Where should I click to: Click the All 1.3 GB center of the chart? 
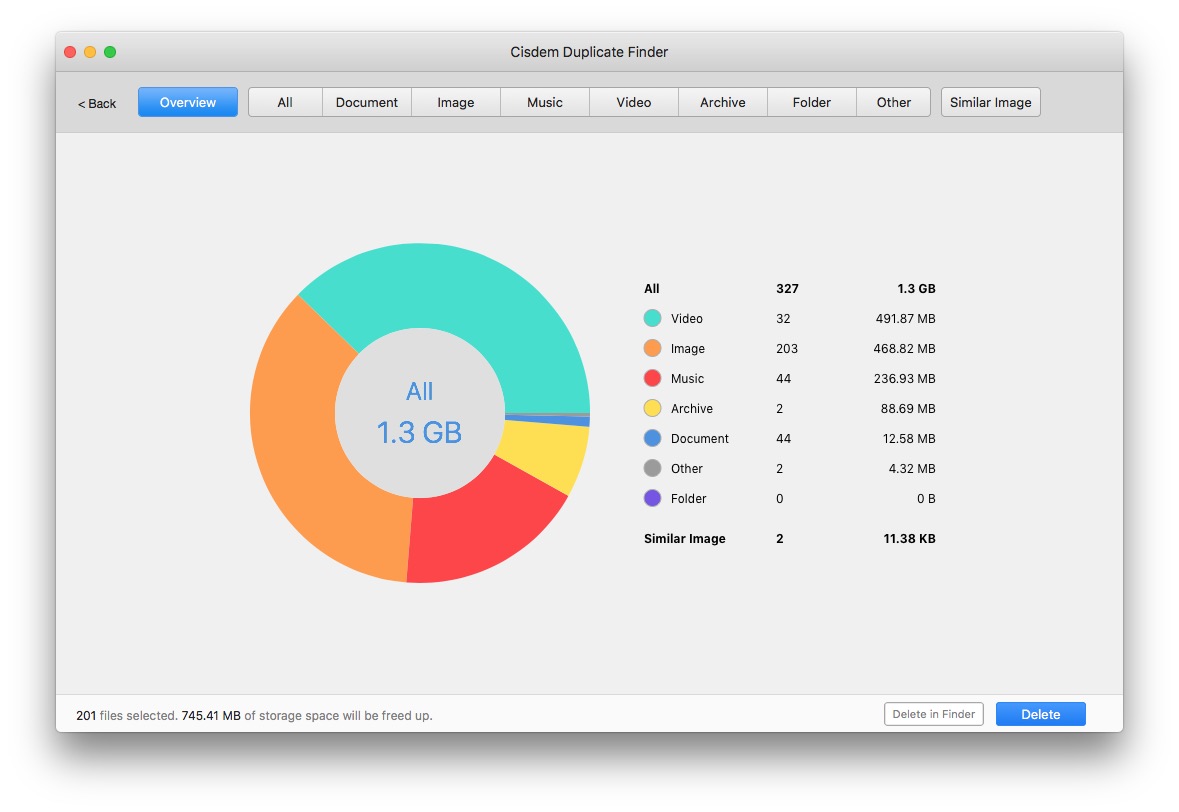tap(420, 412)
